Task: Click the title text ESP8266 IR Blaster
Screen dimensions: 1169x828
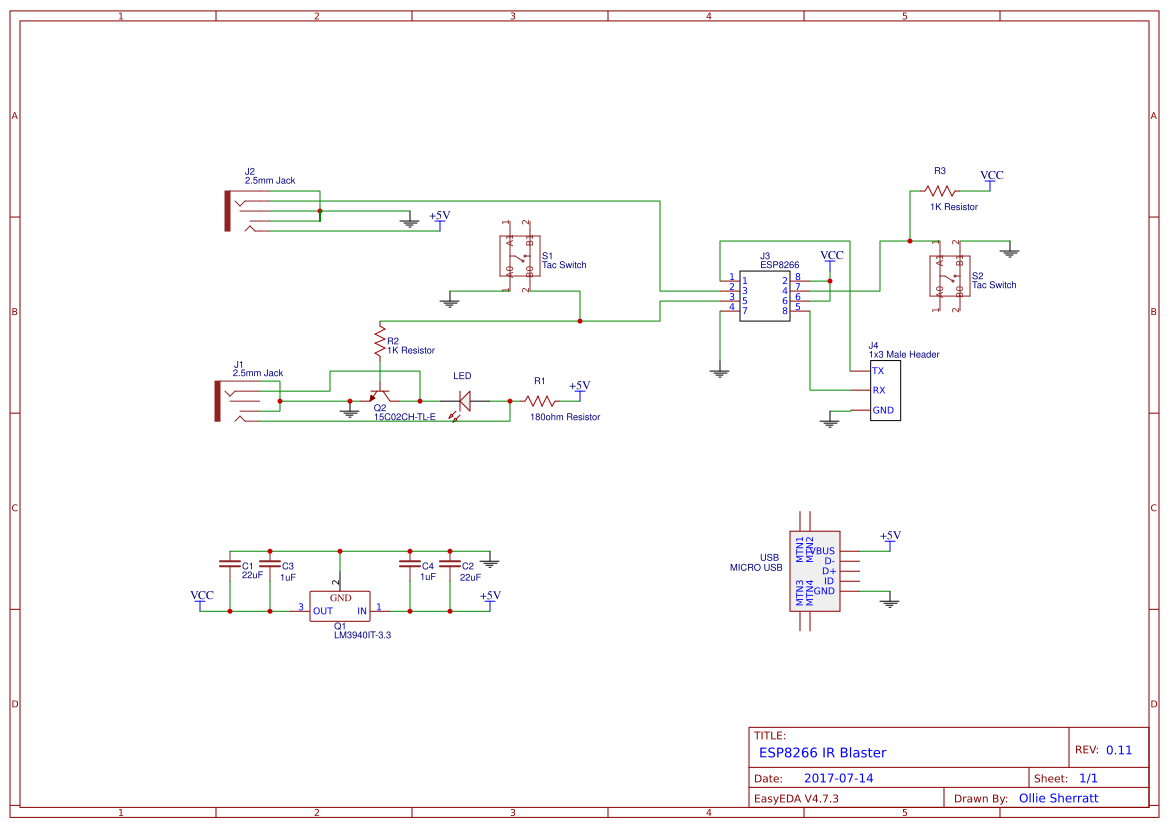Action: pos(822,752)
